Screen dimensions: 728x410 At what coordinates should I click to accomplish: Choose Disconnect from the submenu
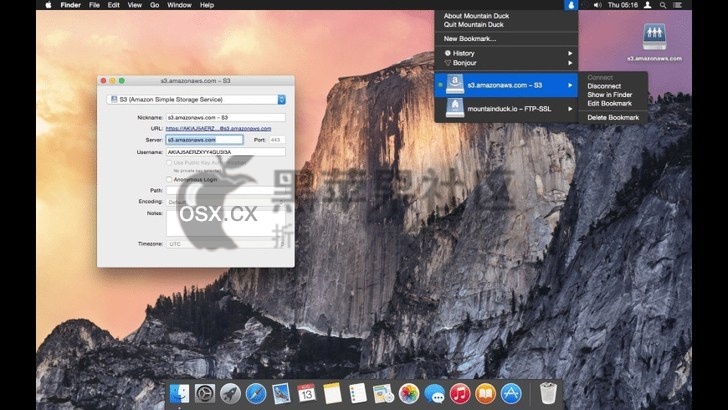click(x=604, y=86)
